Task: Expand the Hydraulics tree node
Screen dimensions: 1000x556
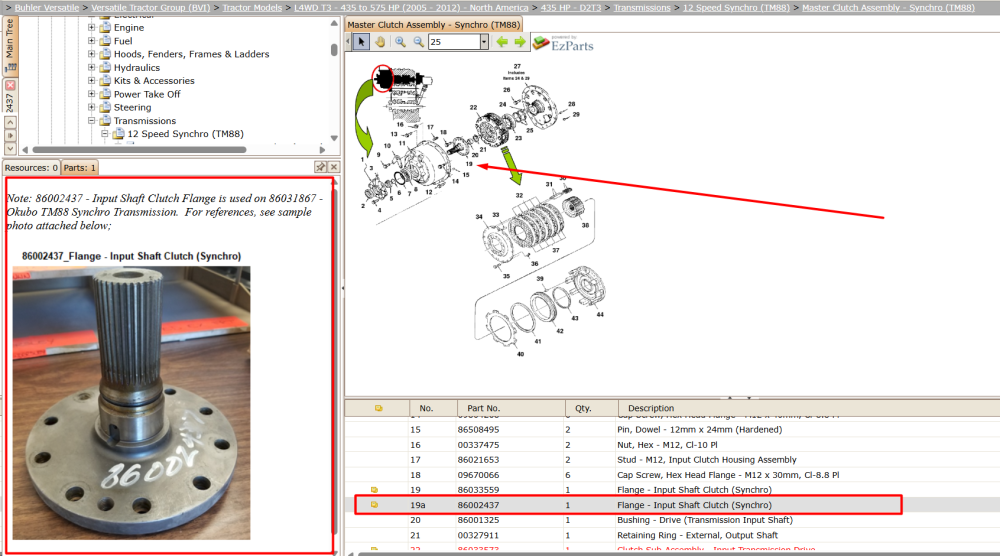Action: pos(91,68)
